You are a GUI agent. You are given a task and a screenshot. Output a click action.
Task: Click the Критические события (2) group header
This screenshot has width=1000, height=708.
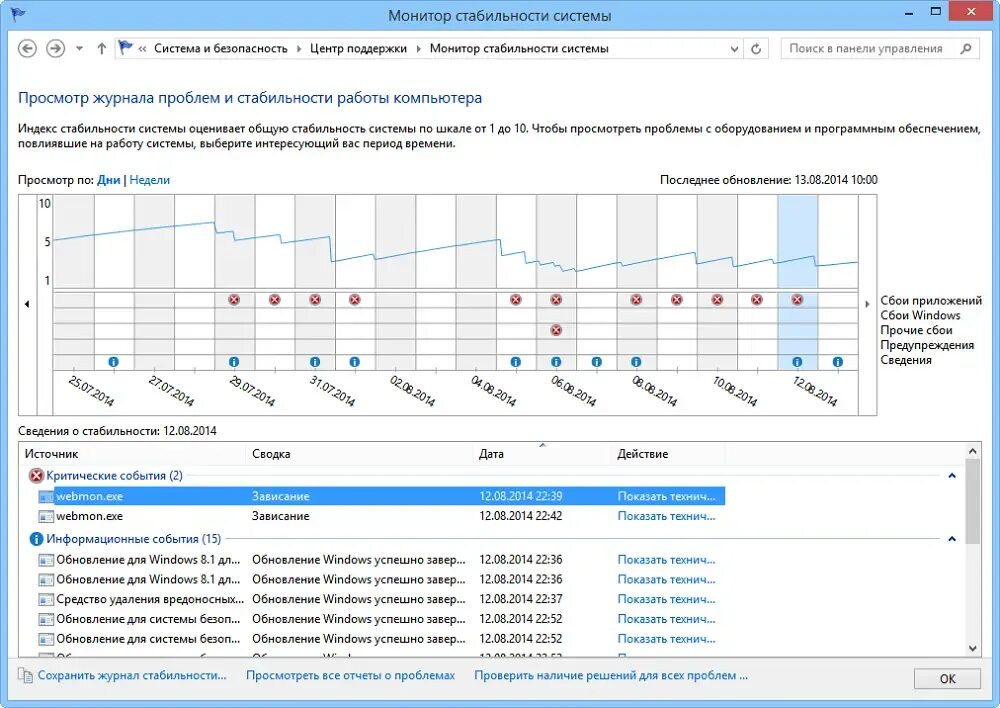tap(114, 476)
